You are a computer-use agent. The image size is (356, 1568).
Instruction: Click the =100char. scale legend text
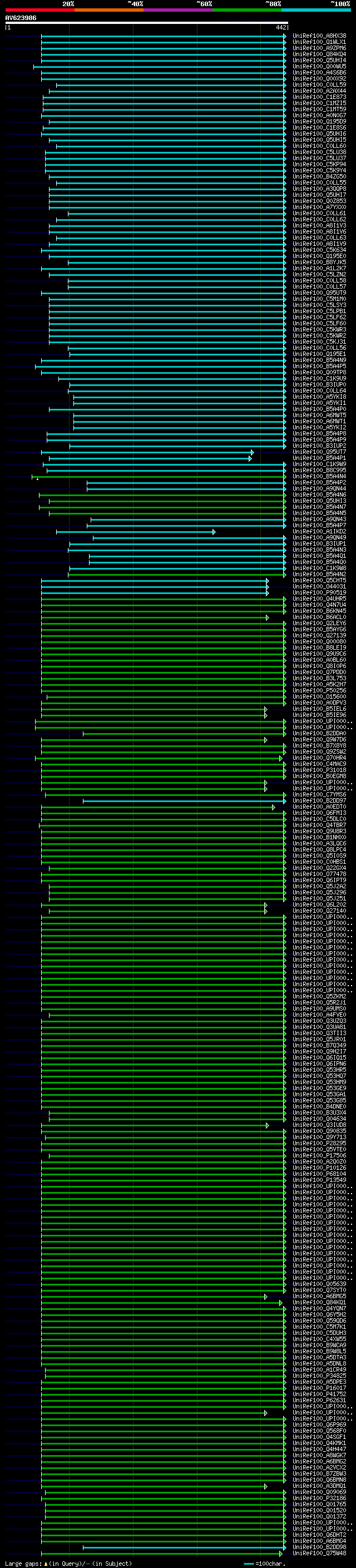[270, 1564]
